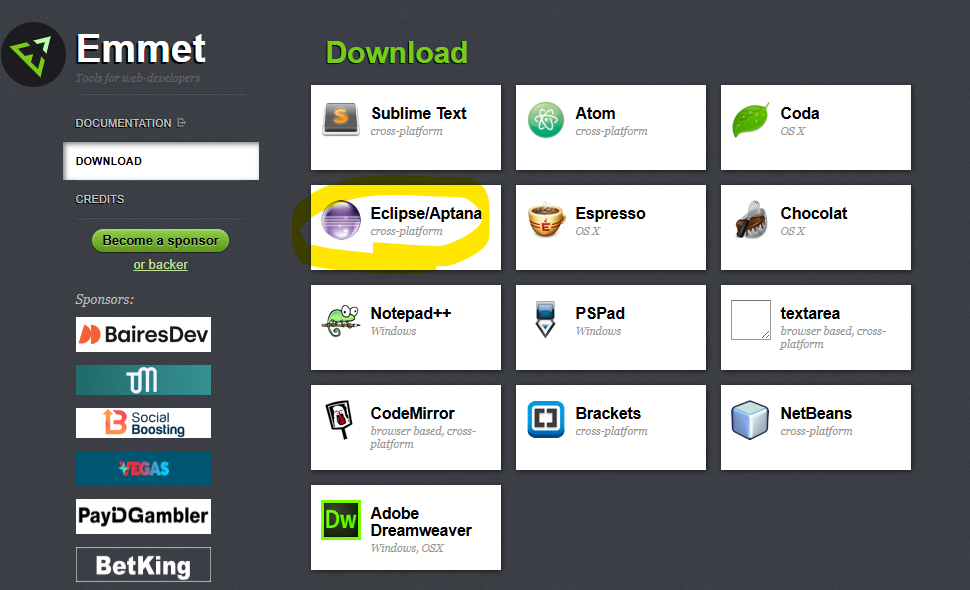The image size is (970, 590).
Task: Click the Chocolat icon
Action: click(x=751, y=220)
